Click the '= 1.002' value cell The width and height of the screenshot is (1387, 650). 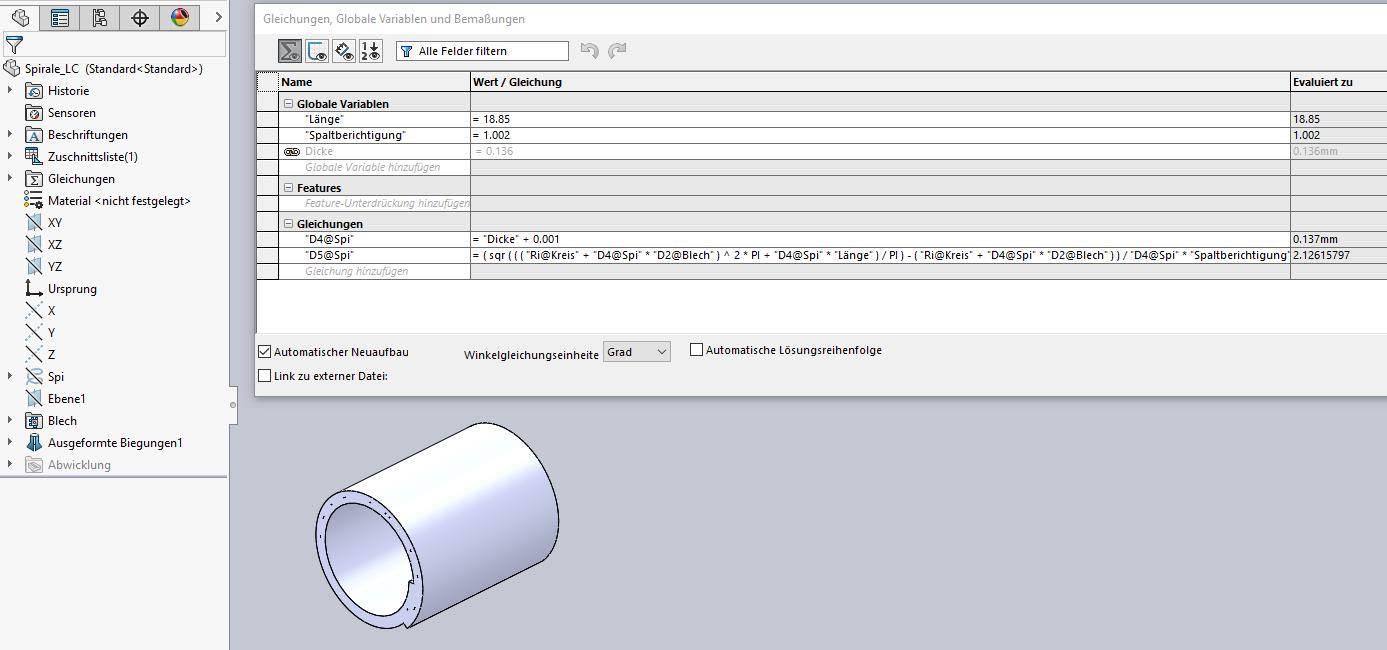(x=880, y=136)
